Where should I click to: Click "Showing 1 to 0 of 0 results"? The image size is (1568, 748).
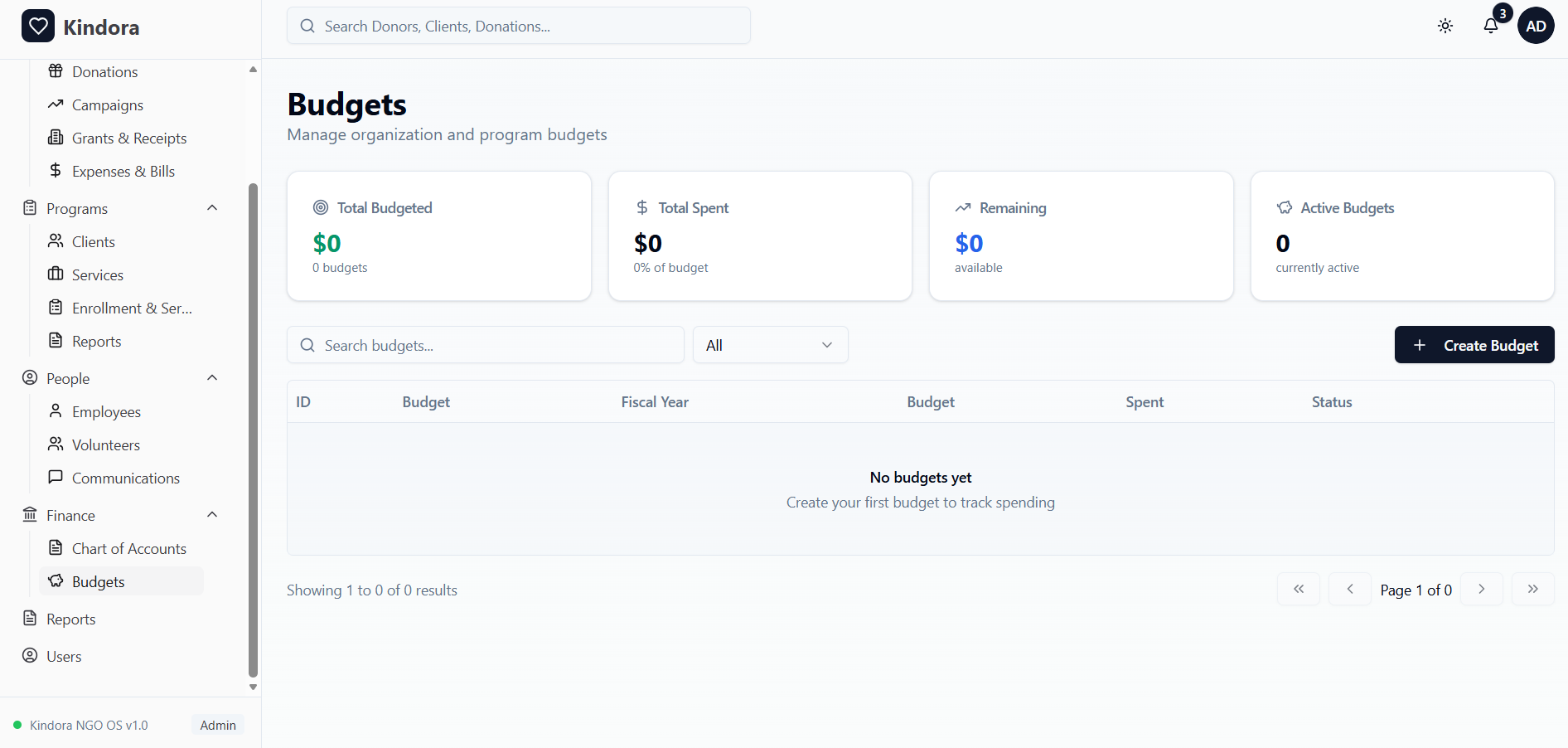click(x=372, y=590)
